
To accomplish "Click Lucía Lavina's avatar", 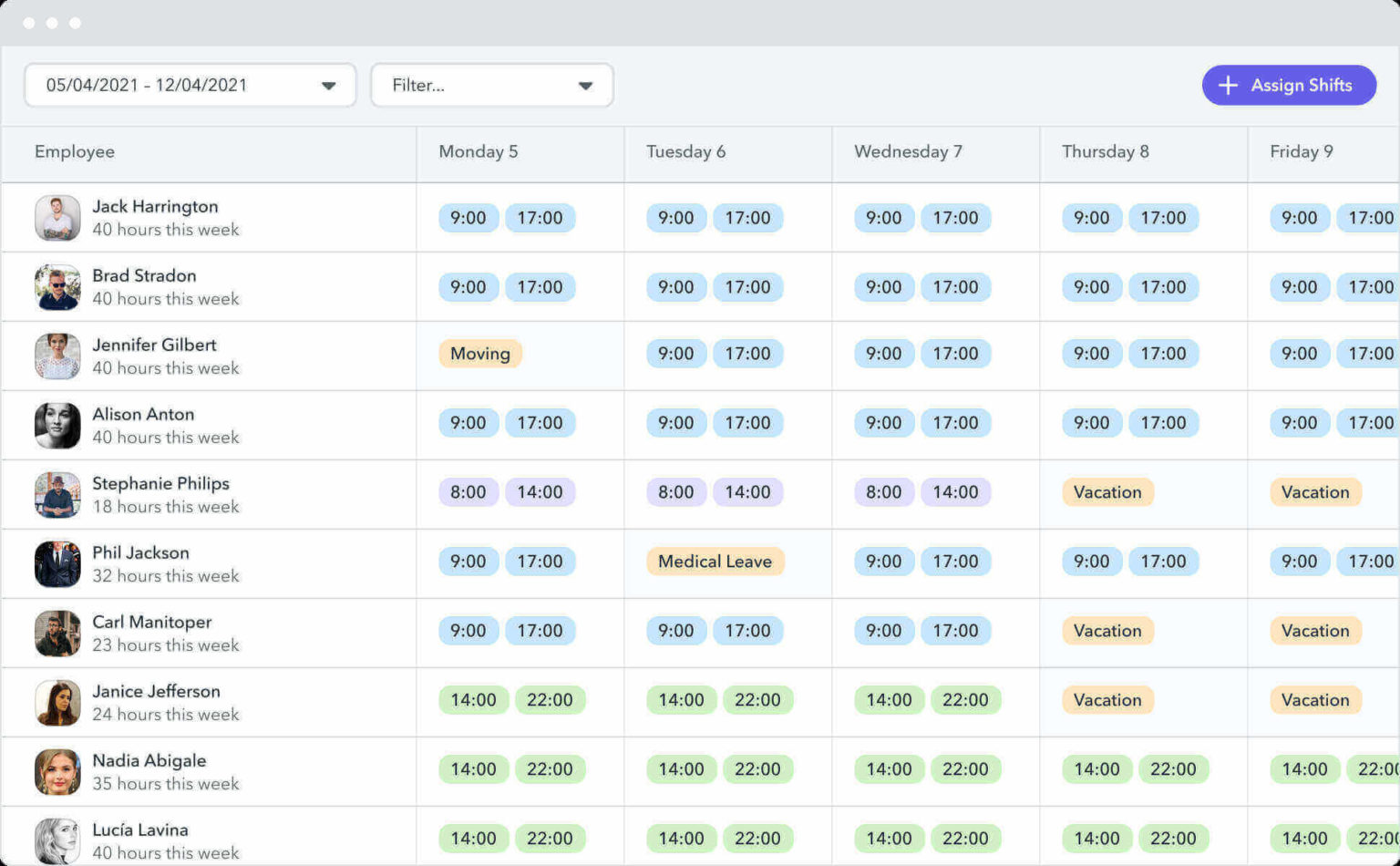I will point(57,838).
